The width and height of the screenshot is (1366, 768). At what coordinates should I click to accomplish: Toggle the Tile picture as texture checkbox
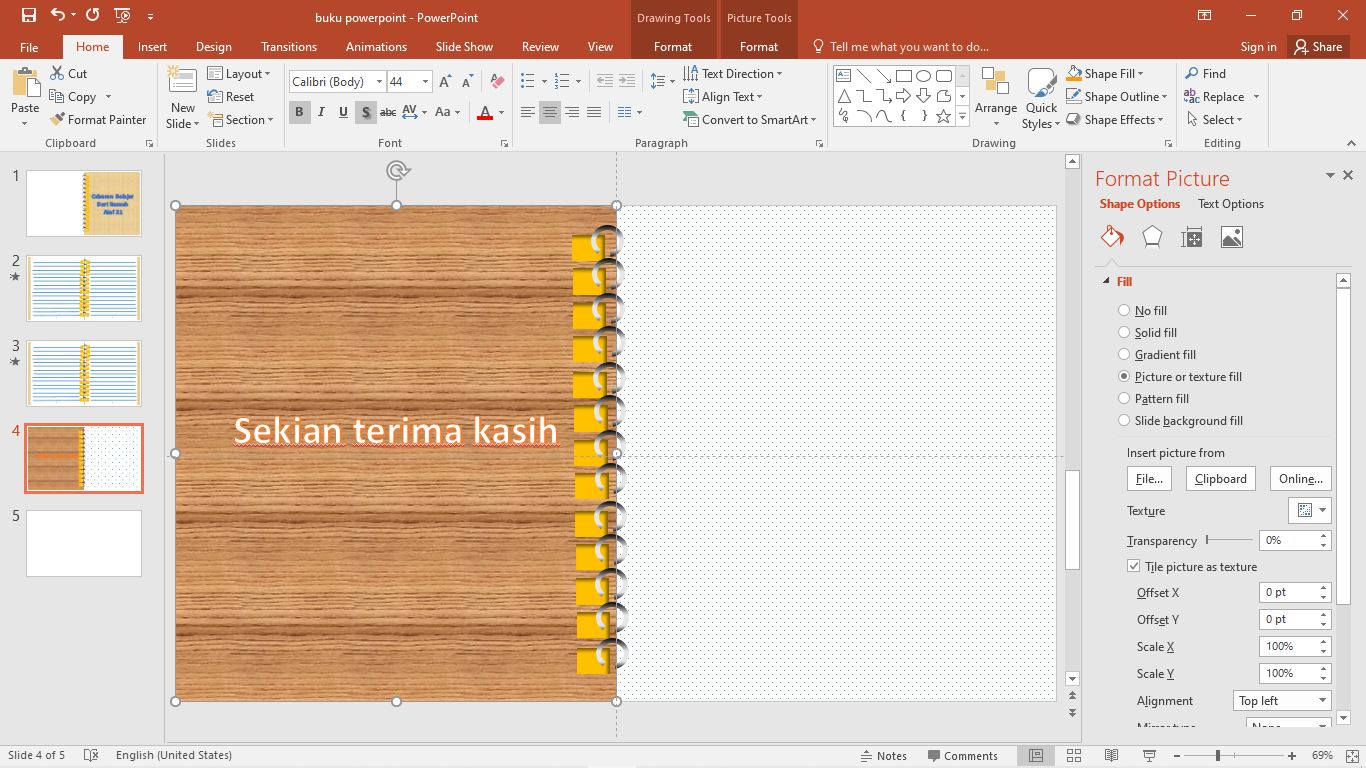[1133, 565]
